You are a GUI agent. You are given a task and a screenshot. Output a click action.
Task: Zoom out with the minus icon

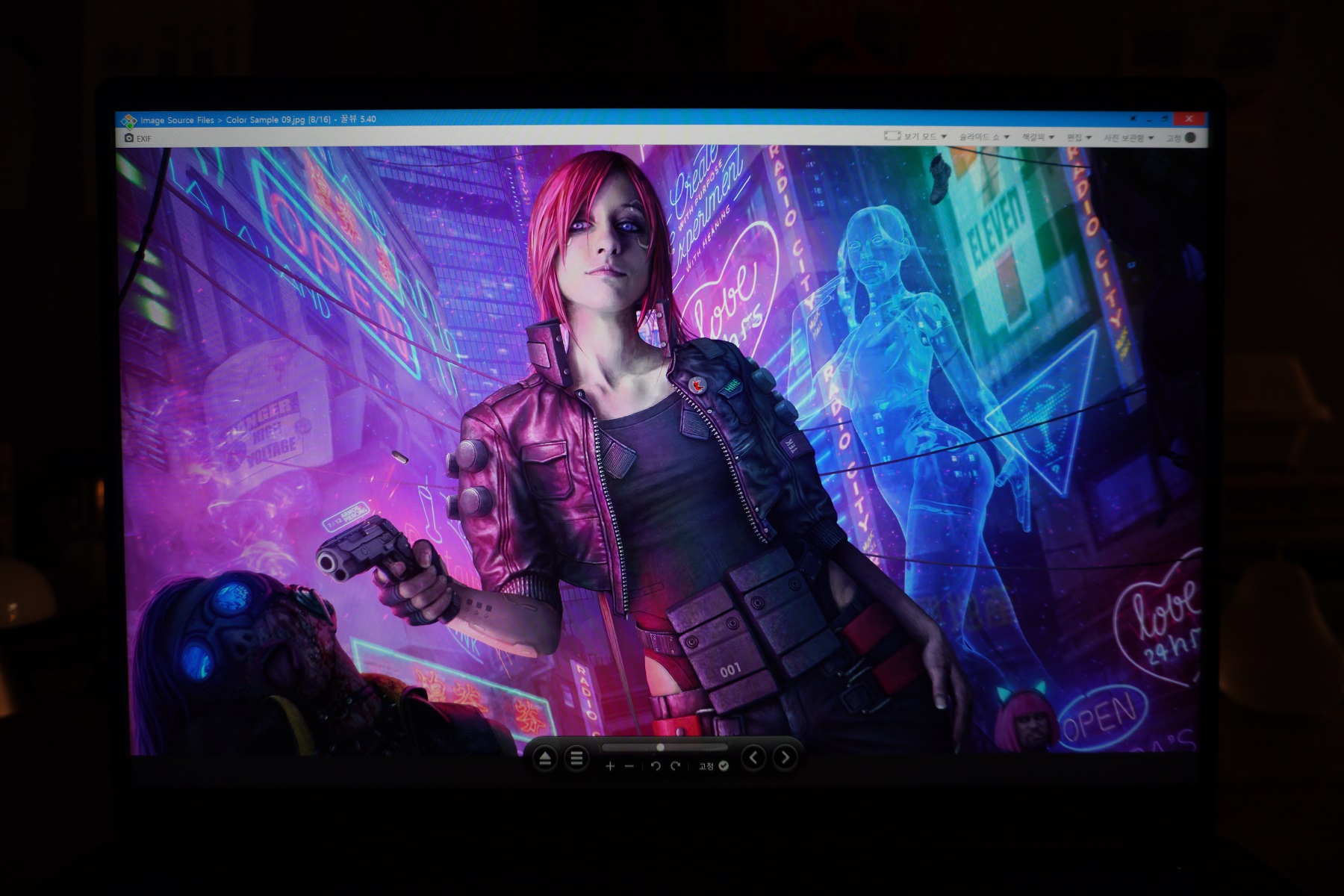pyautogui.click(x=629, y=766)
